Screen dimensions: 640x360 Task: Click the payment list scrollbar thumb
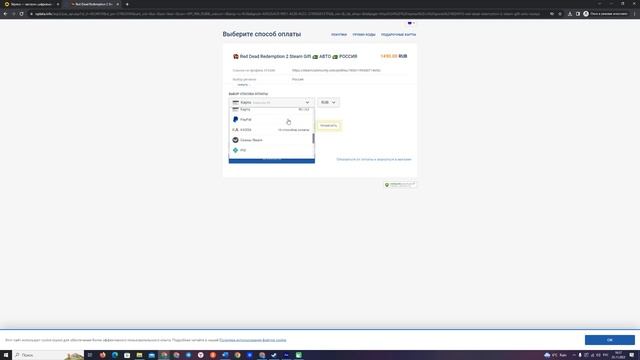click(313, 138)
